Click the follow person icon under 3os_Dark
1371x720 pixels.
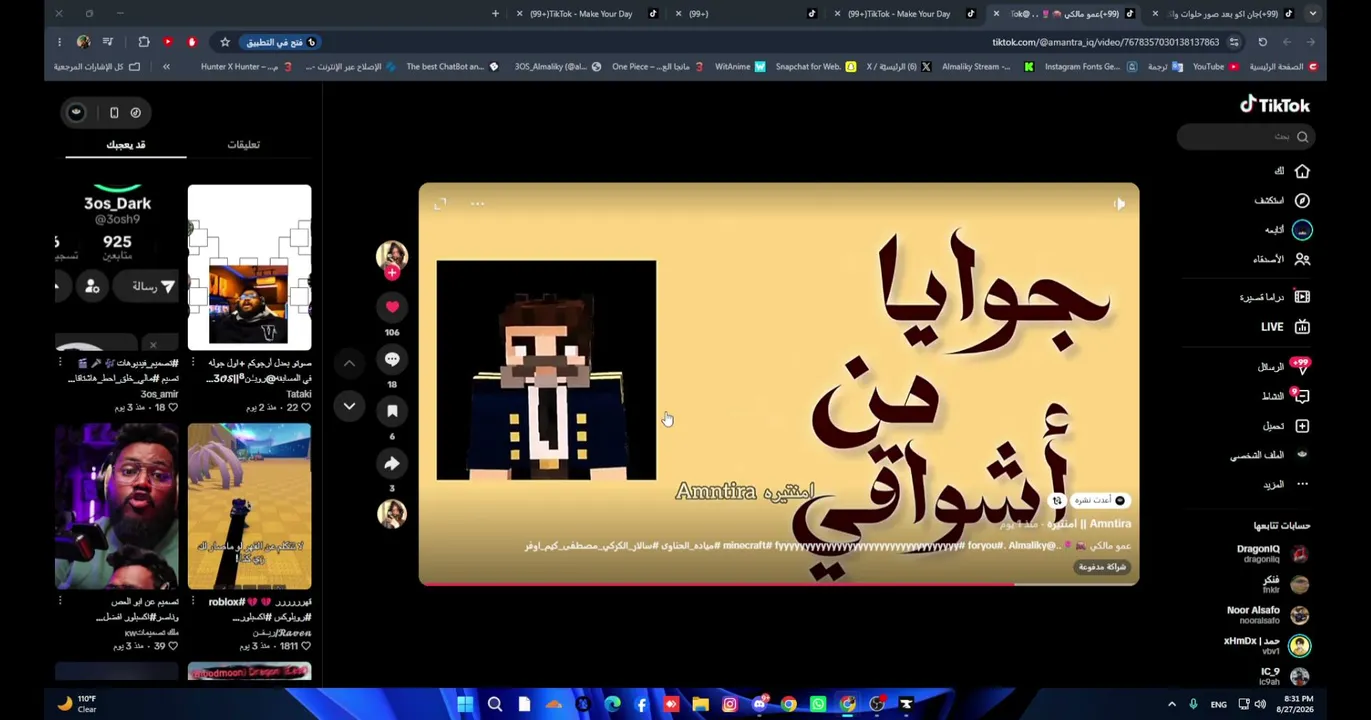coord(92,287)
